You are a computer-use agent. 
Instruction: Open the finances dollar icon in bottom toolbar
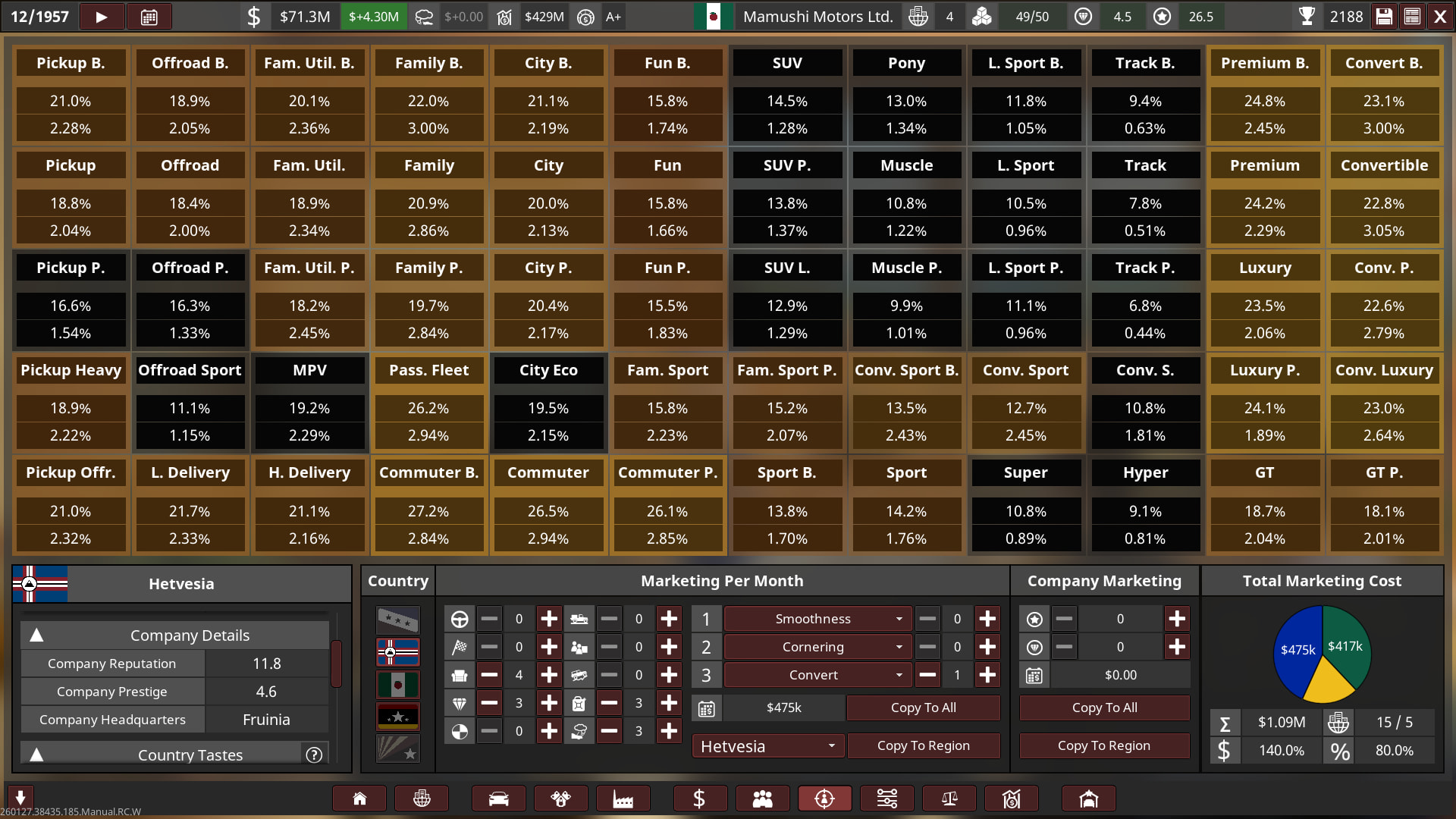(699, 799)
